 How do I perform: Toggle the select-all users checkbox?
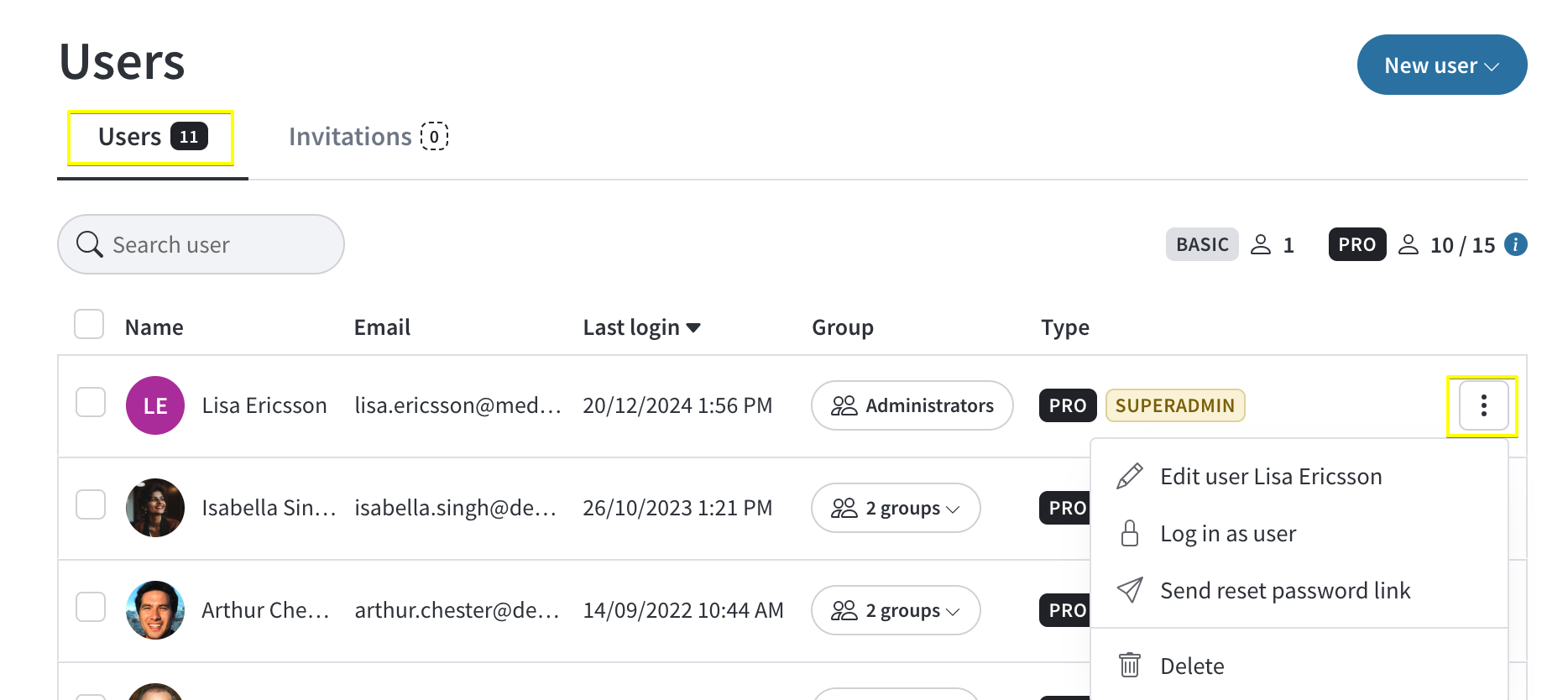coord(89,324)
